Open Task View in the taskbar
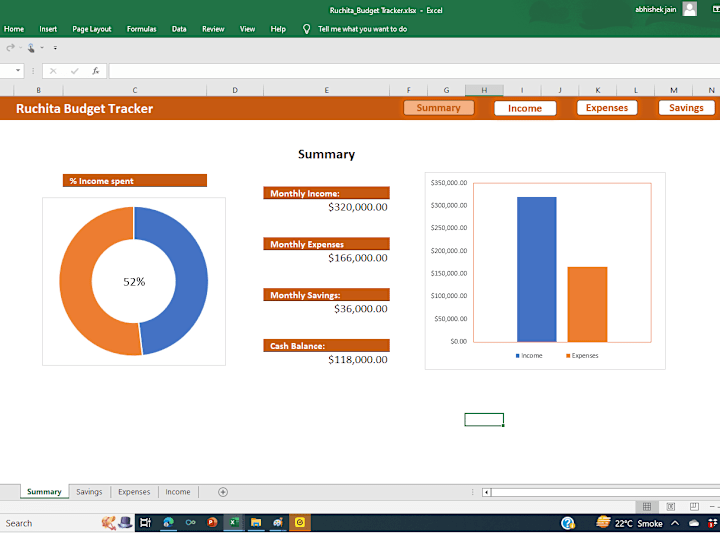Viewport: 720px width, 540px height. tap(145, 523)
